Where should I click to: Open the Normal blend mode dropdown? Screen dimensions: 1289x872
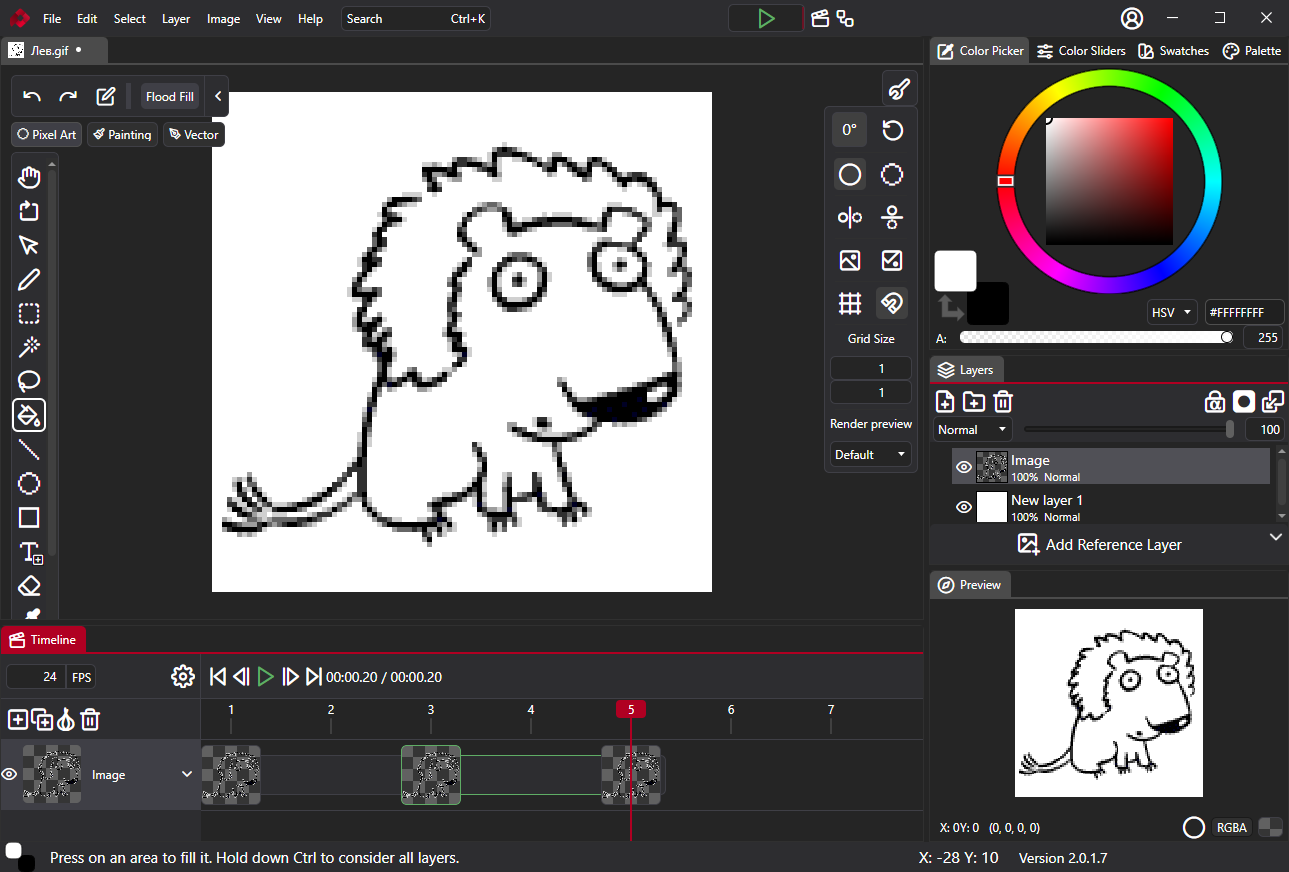(x=973, y=429)
